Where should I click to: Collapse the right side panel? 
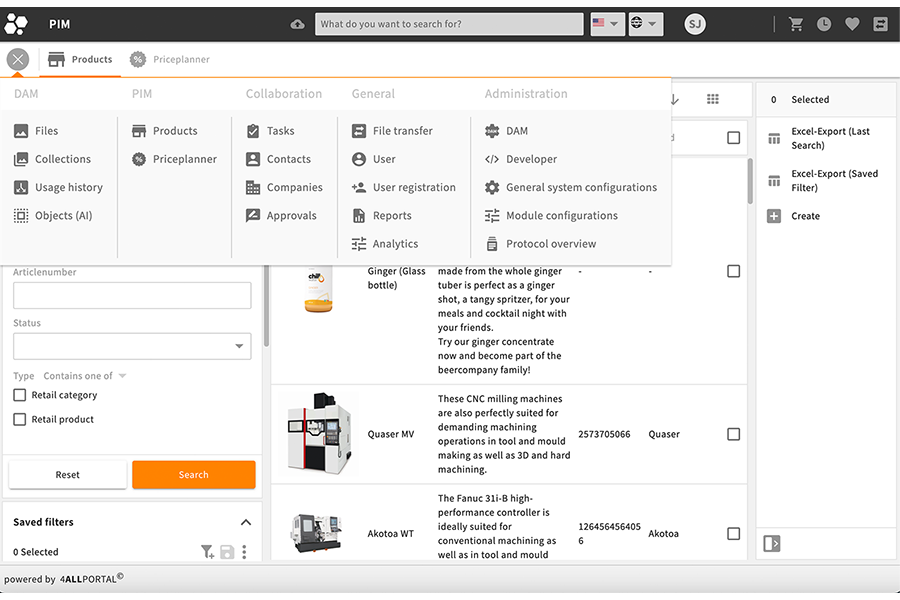click(771, 543)
